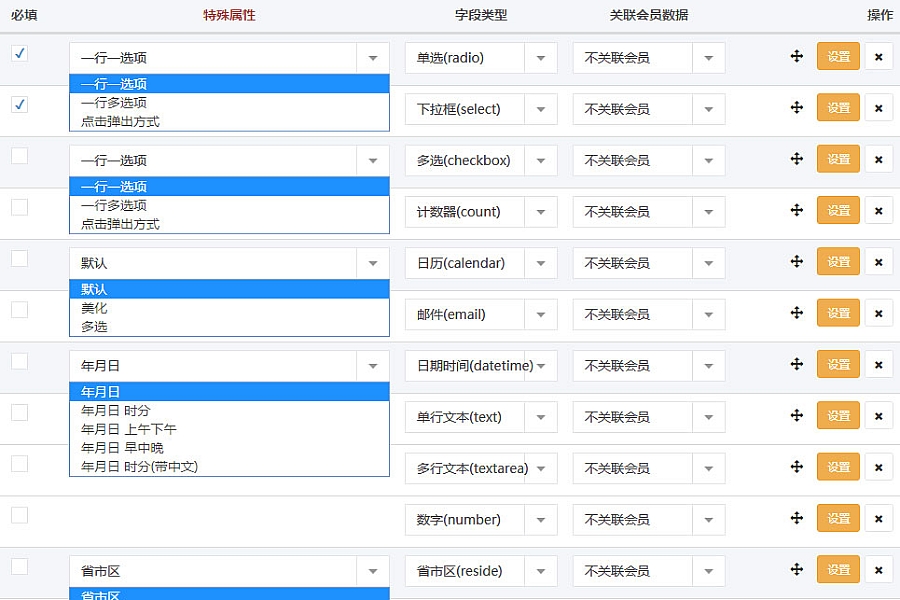Viewport: 900px width, 600px height.
Task: Click the drag handle for the calendar row
Action: tap(797, 262)
